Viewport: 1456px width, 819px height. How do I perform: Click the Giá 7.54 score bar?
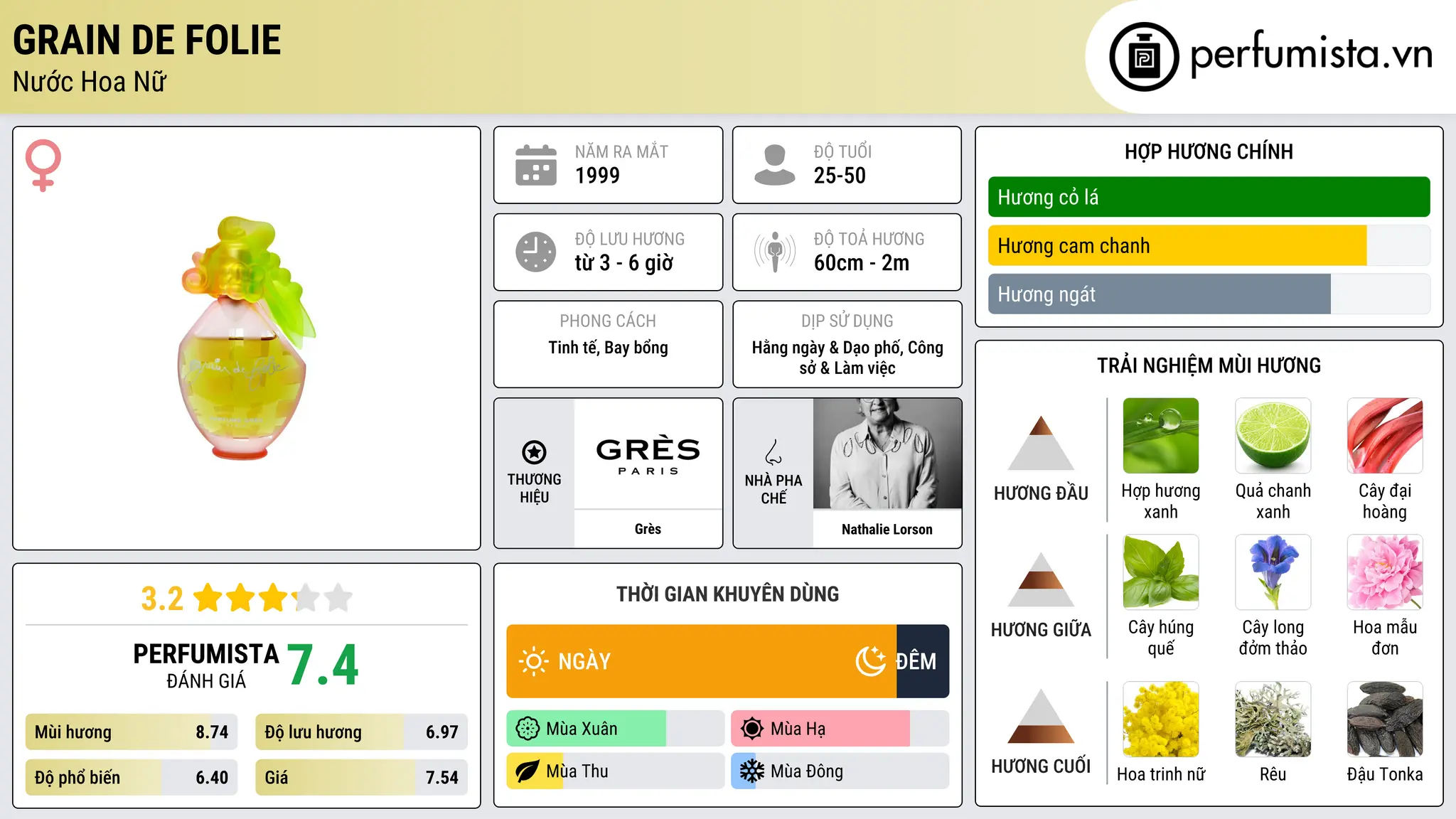click(362, 777)
